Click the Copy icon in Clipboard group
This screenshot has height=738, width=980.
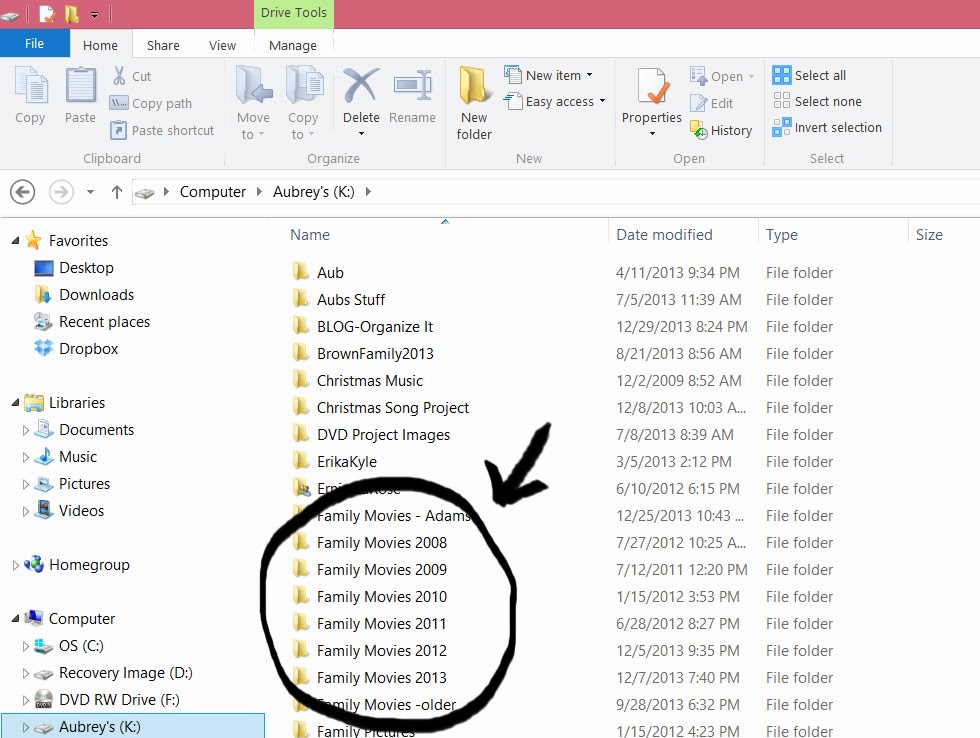(x=31, y=86)
